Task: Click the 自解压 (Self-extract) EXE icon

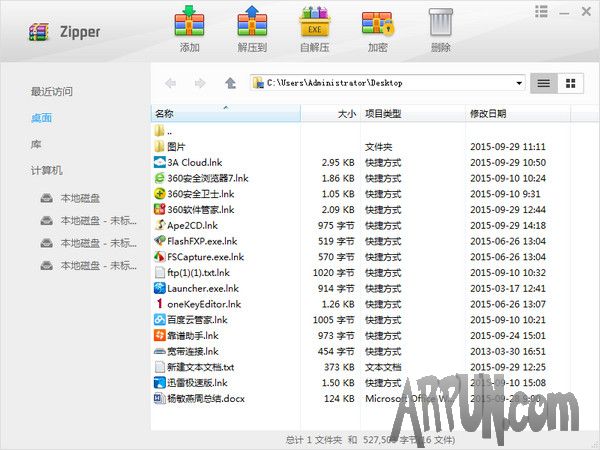Action: (315, 21)
